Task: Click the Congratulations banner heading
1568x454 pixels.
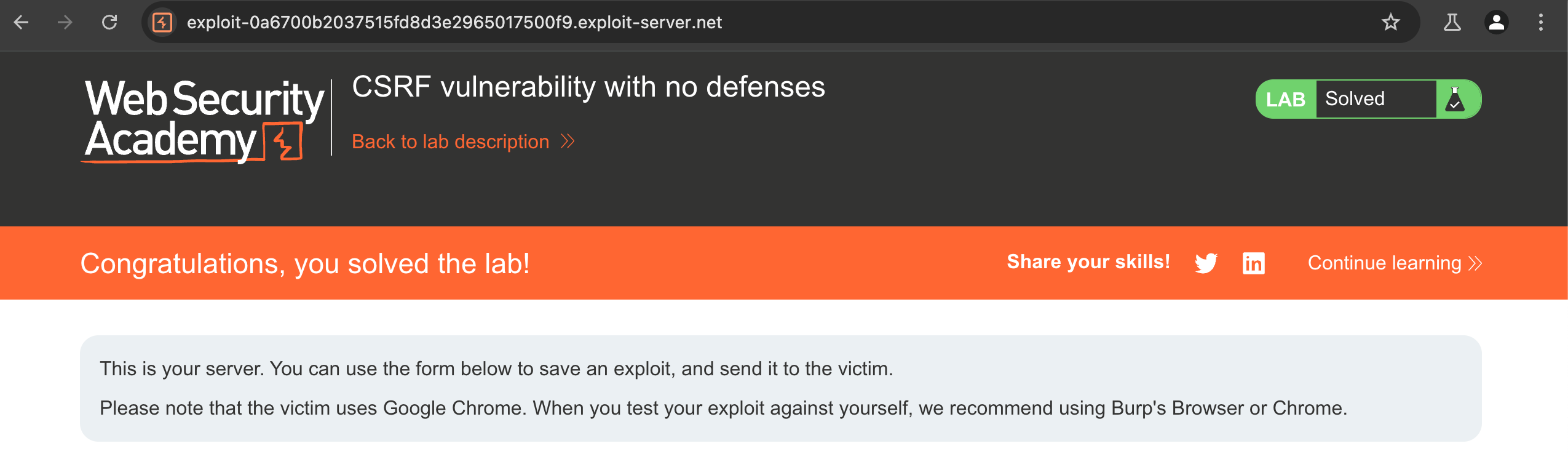Action: 305,264
